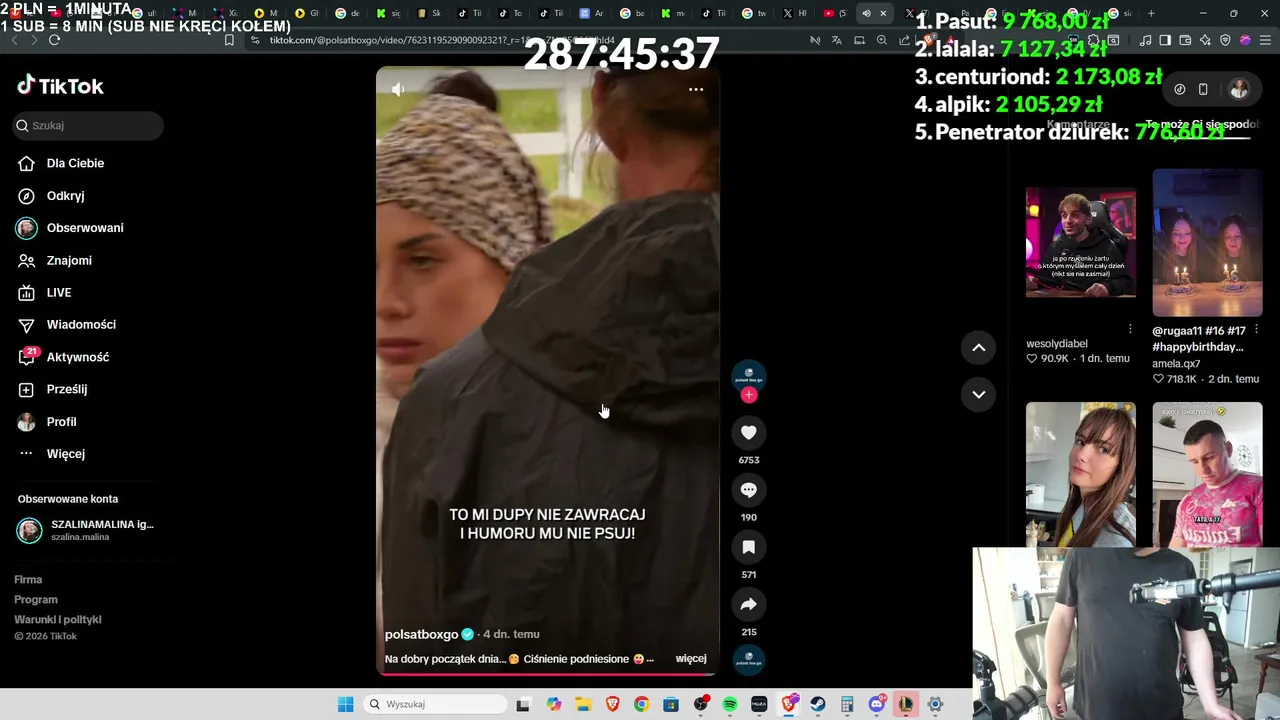The height and width of the screenshot is (720, 1280).
Task: Open the @rugaa11 birthday video thumbnail
Action: [1207, 243]
